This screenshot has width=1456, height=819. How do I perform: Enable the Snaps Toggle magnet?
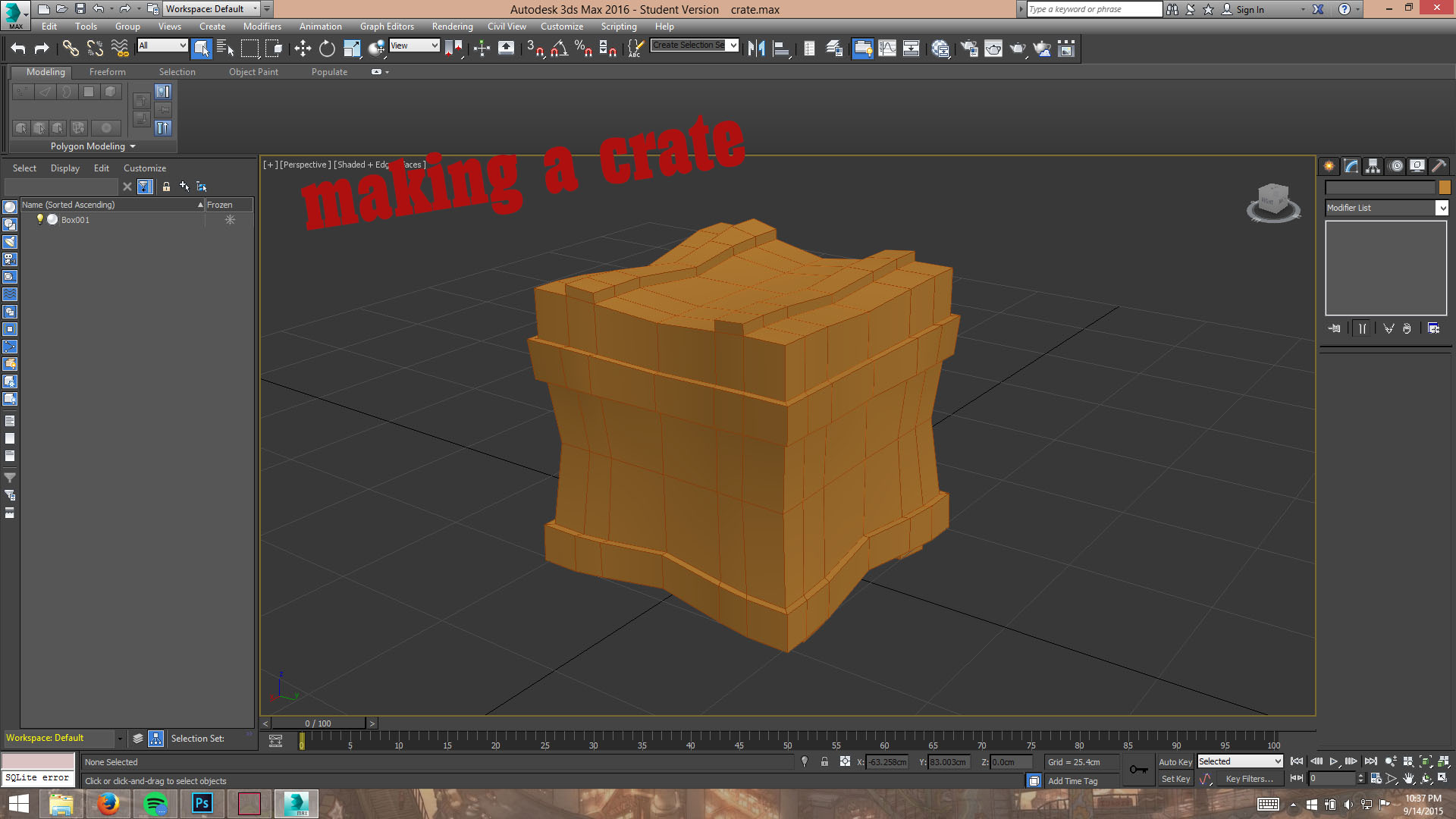pyautogui.click(x=538, y=48)
